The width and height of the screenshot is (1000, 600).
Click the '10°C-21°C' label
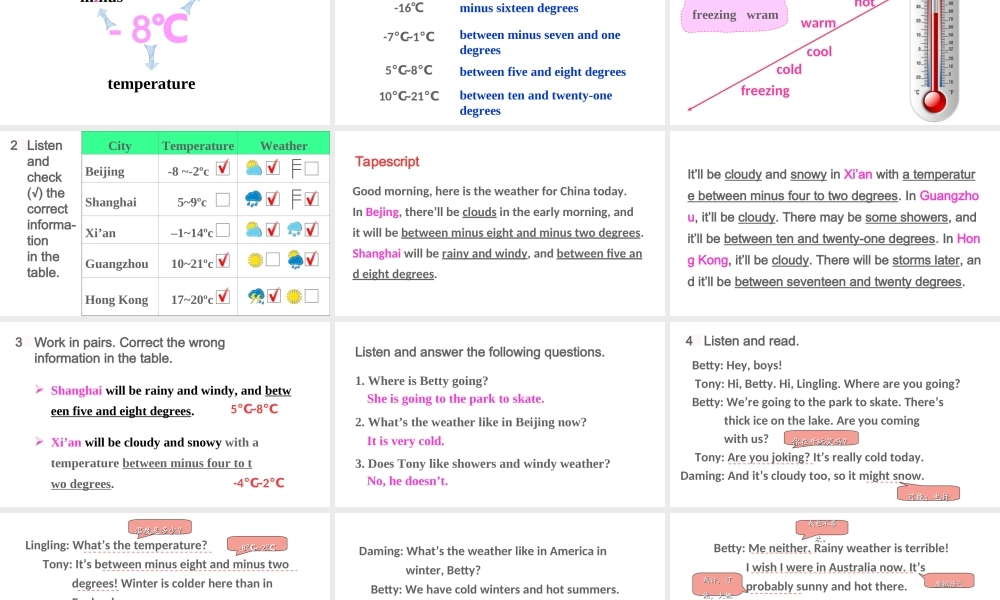click(409, 96)
